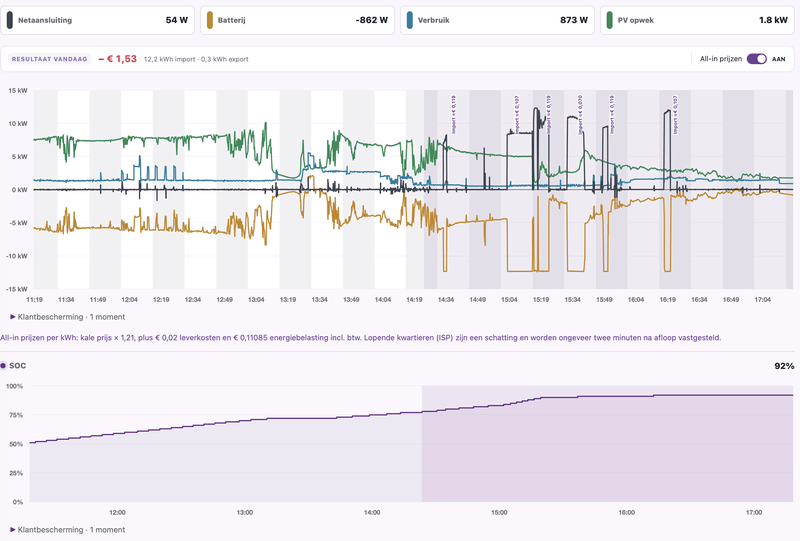The width and height of the screenshot is (800, 541).
Task: Click the 12:04 time tick
Action: coord(129,300)
